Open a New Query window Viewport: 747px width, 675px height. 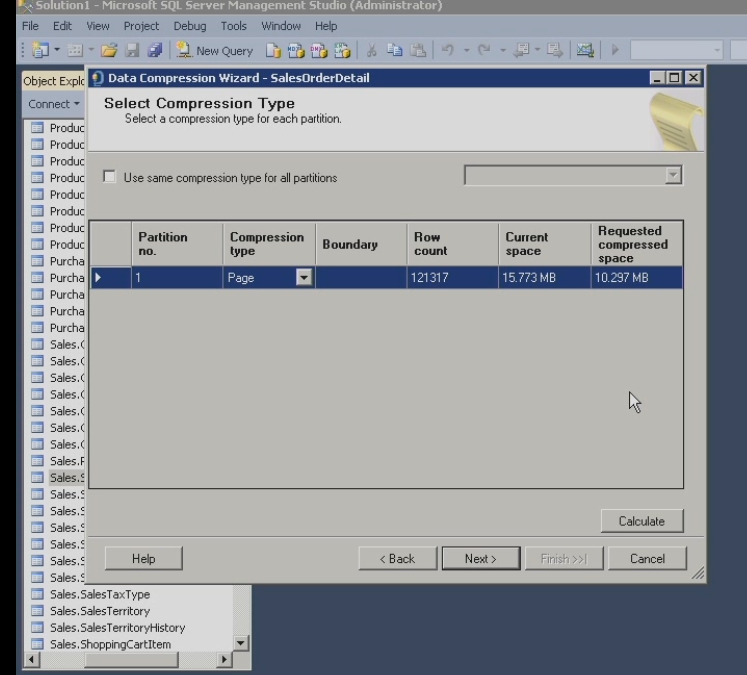point(215,50)
